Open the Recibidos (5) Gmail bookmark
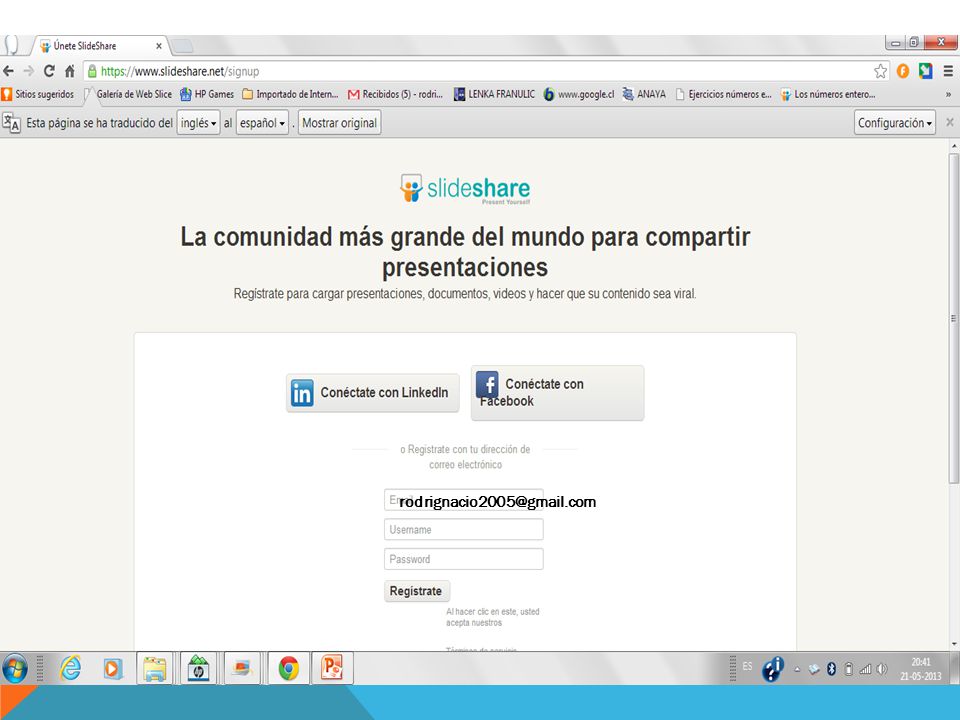Image resolution: width=960 pixels, height=720 pixels. click(x=396, y=94)
